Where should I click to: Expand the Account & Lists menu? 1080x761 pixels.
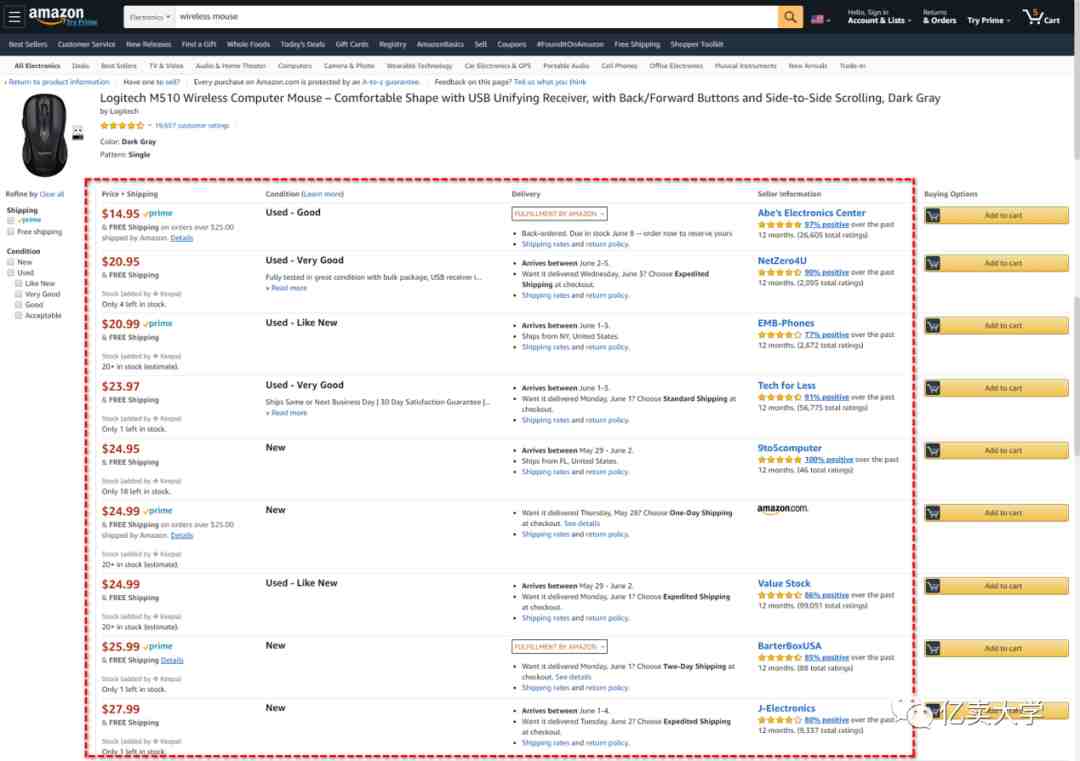878,17
